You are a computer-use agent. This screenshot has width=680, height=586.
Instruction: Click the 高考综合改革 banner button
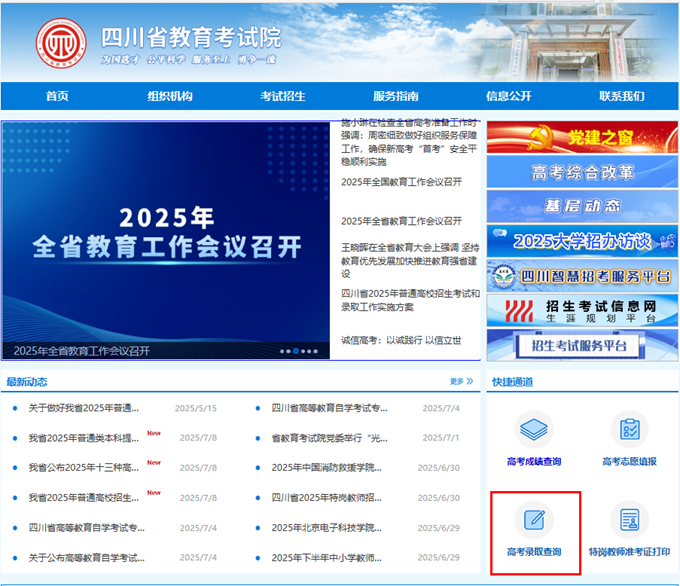582,172
